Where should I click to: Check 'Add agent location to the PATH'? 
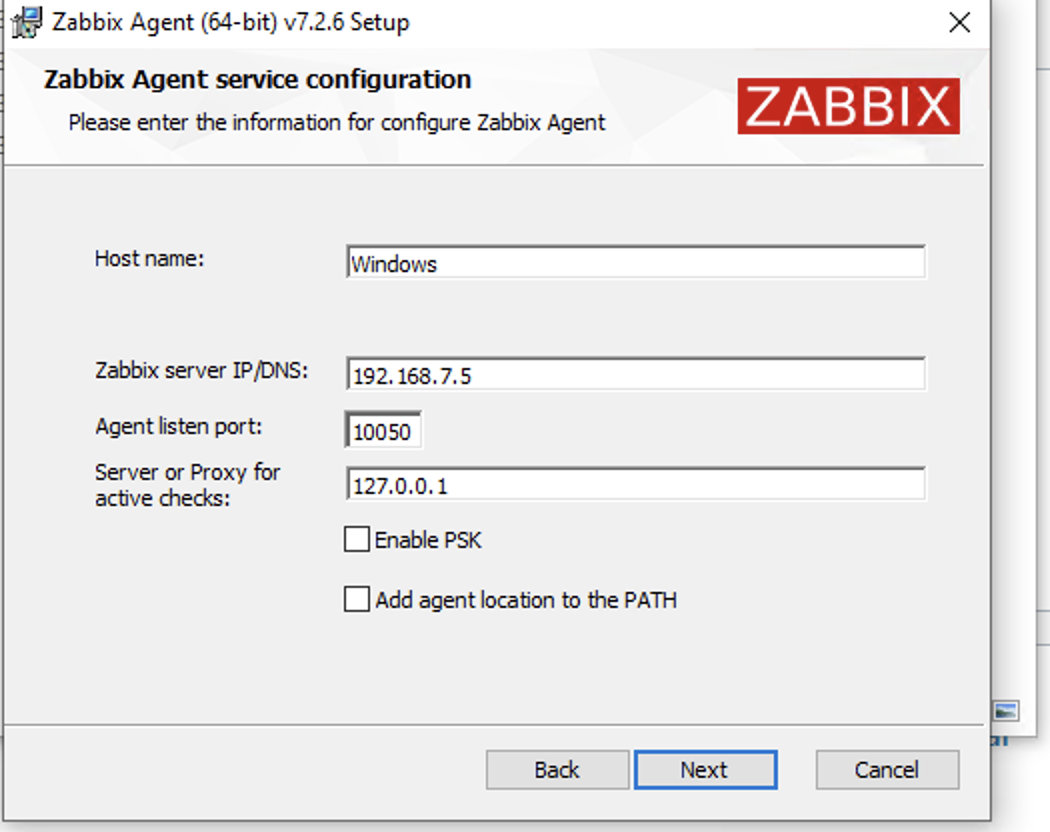(356, 599)
